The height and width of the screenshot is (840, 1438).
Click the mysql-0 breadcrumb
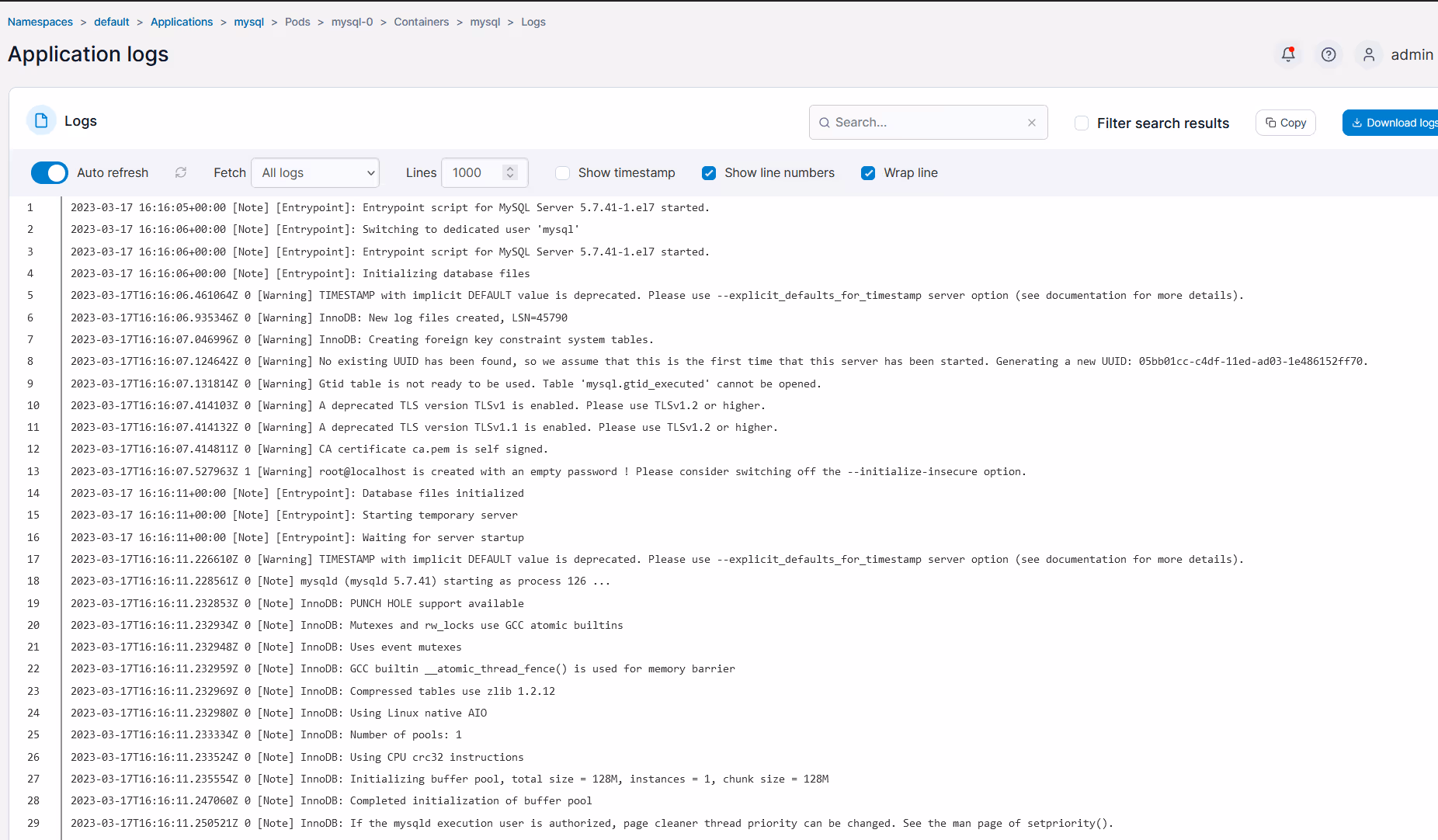tap(352, 22)
